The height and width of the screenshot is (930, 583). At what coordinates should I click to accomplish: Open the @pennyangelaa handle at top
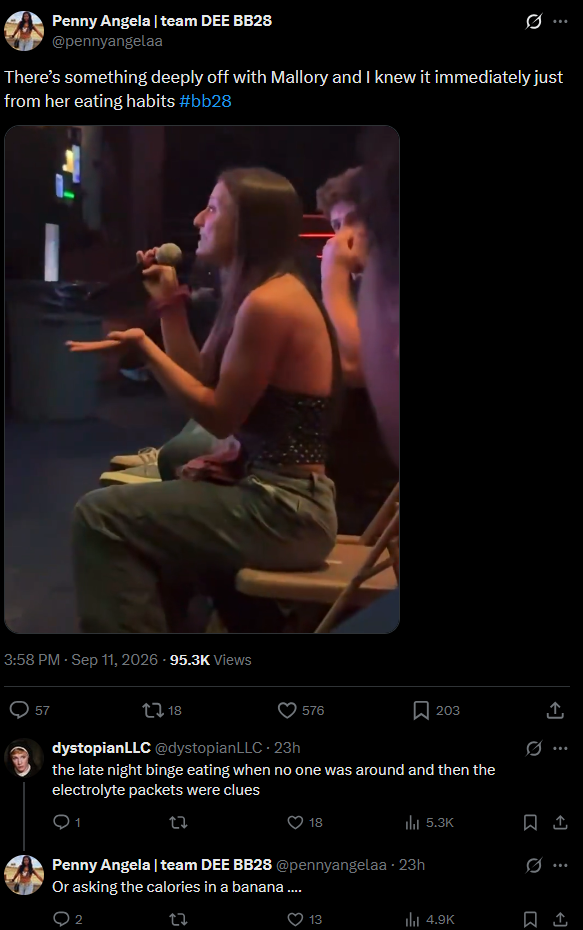(107, 41)
